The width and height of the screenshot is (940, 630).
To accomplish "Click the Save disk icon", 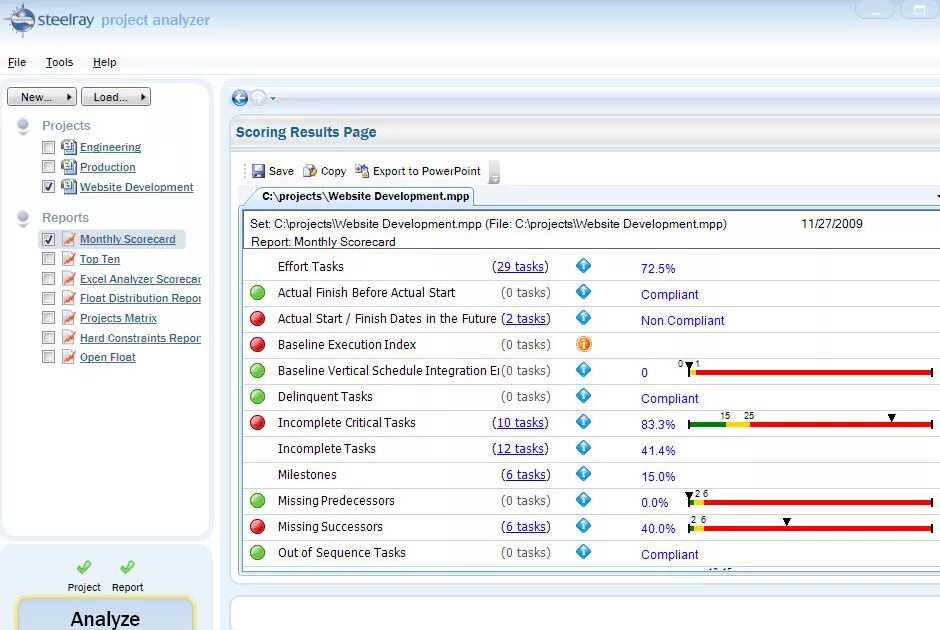I will tap(258, 171).
